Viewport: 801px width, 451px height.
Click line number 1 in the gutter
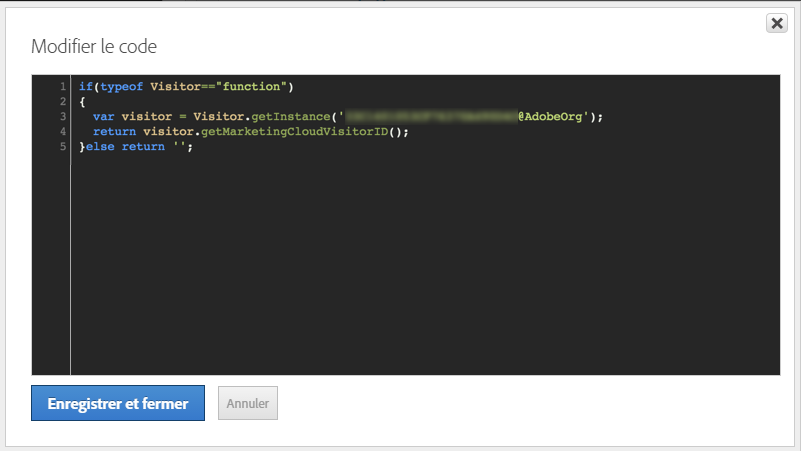point(63,86)
